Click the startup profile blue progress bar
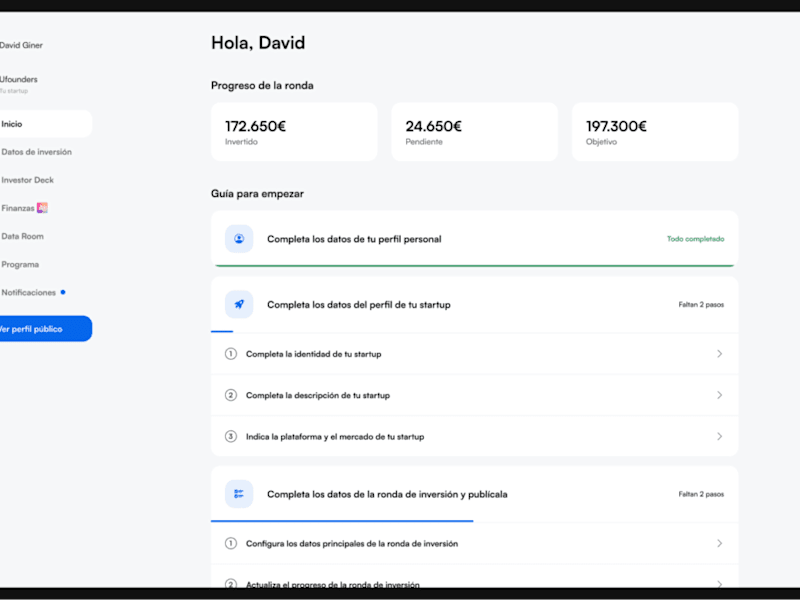Image resolution: width=800 pixels, height=600 pixels. point(222,332)
